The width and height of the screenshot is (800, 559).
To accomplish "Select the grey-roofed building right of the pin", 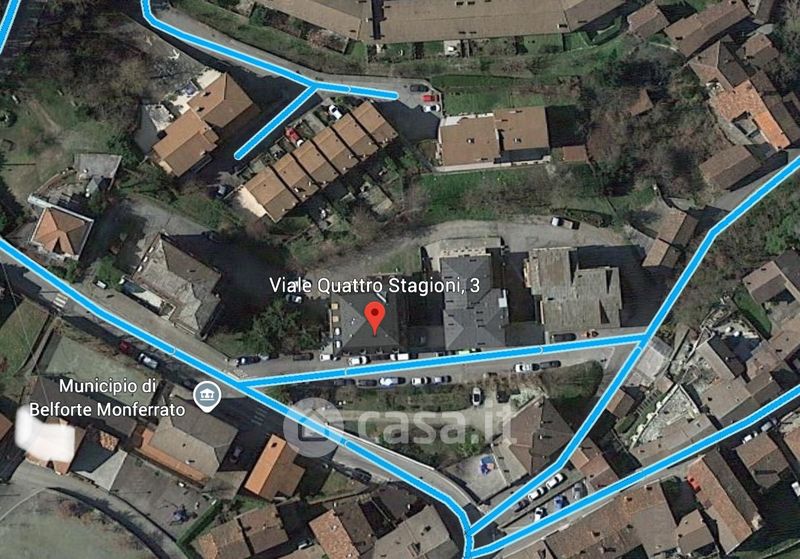I will pos(474,302).
